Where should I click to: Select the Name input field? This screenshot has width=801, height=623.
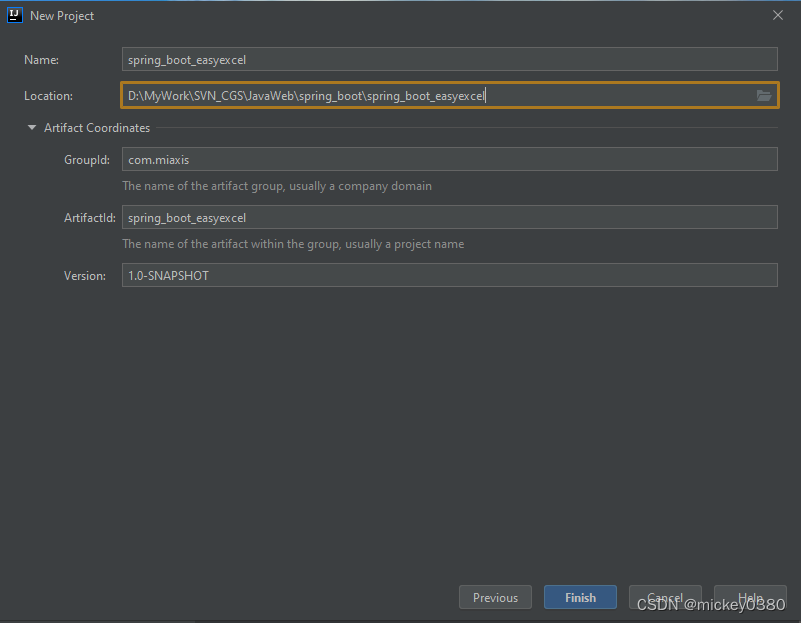(x=449, y=59)
